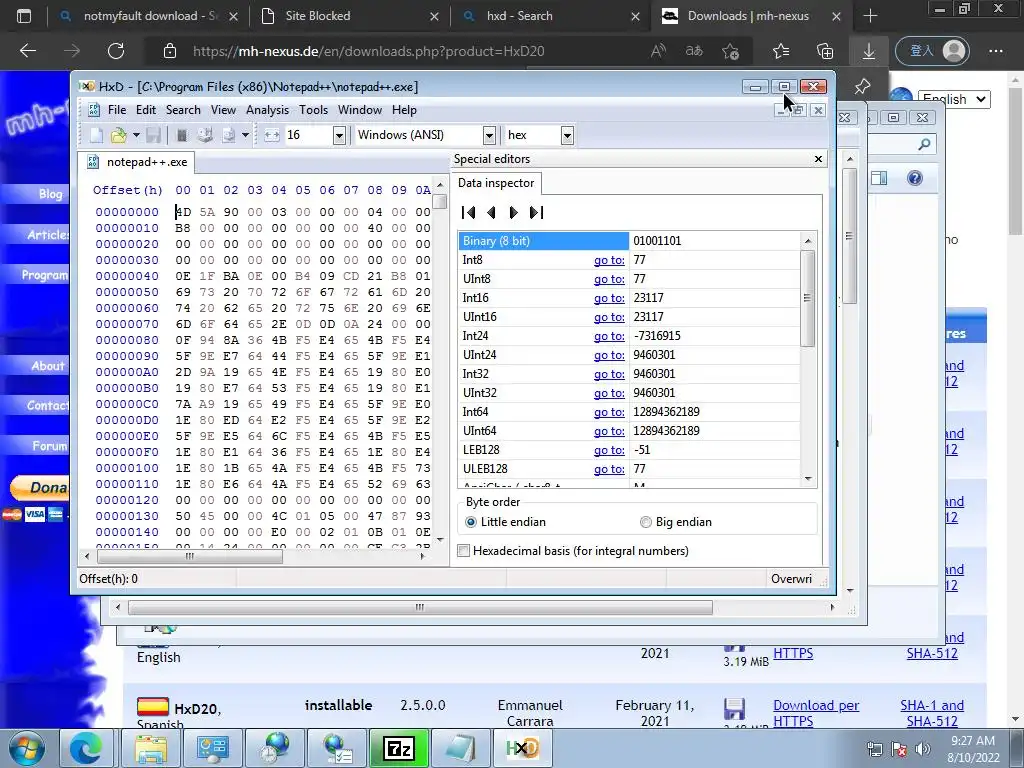Open the File menu in HxD
The width and height of the screenshot is (1024, 768).
pyautogui.click(x=117, y=110)
